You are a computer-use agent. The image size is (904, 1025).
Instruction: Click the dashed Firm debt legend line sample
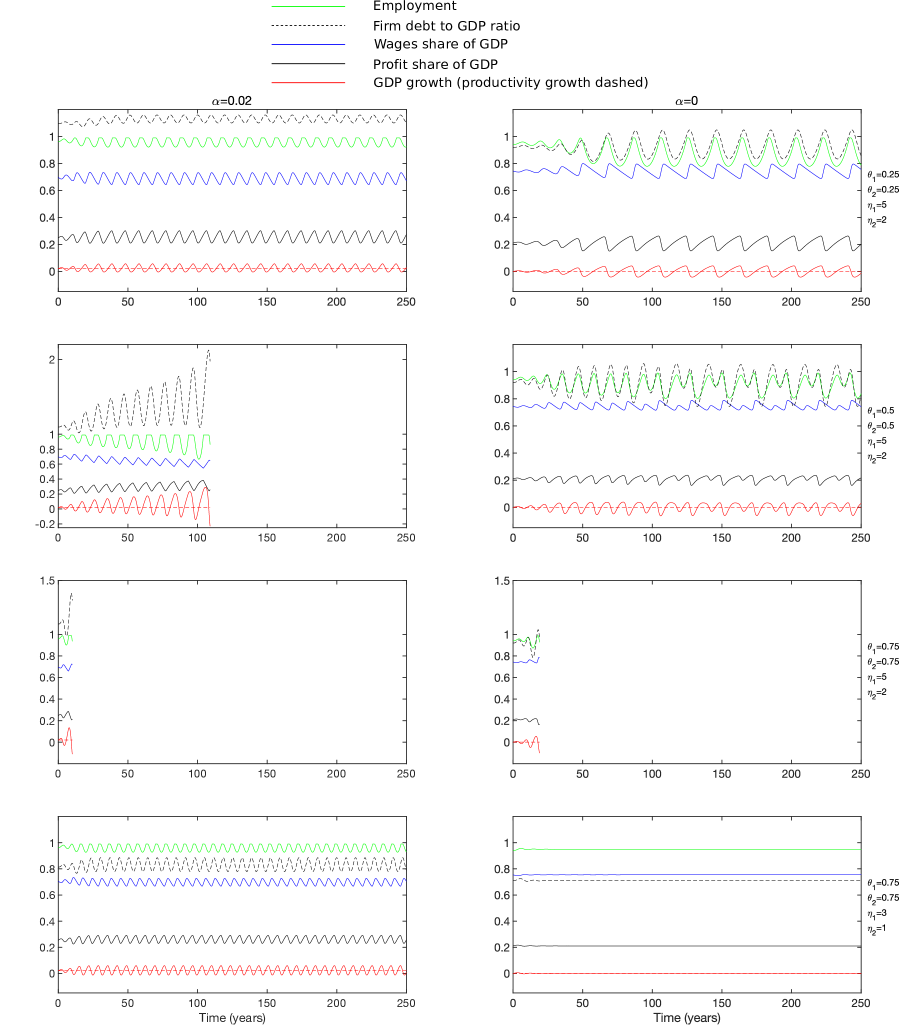click(x=308, y=25)
